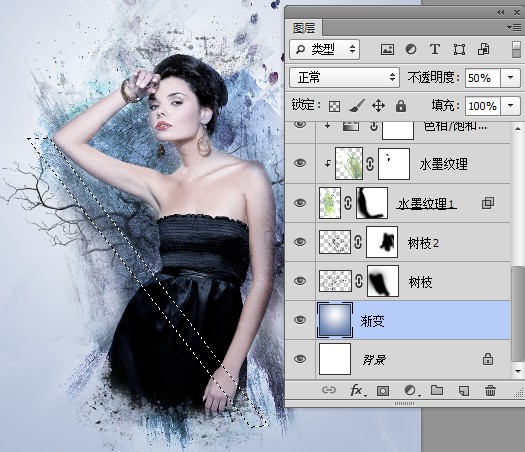The height and width of the screenshot is (452, 525).
Task: Open the 正常 blend mode dropdown
Action: click(x=345, y=78)
